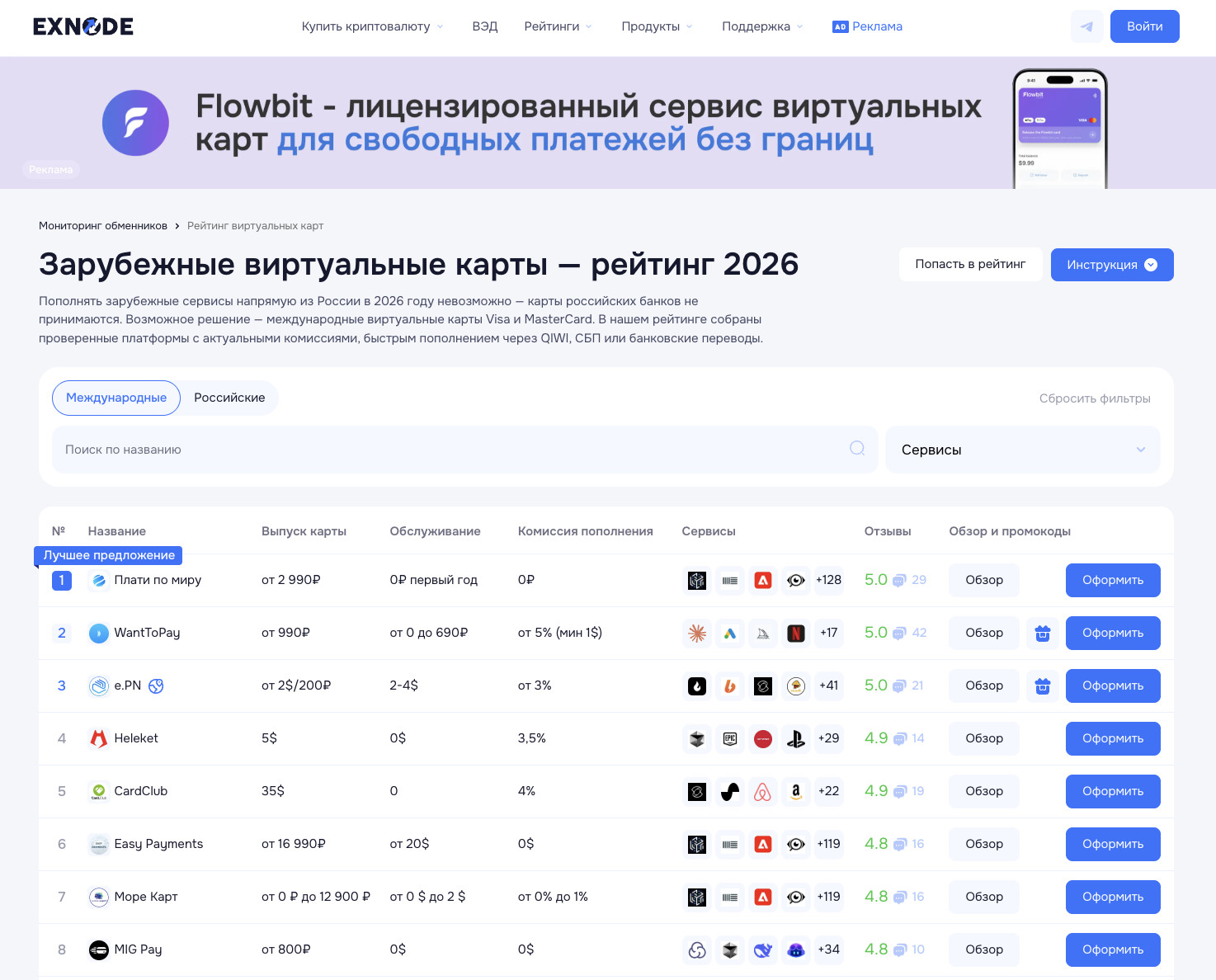Click the CardClub logo icon
This screenshot has width=1216, height=980.
pyautogui.click(x=99, y=791)
